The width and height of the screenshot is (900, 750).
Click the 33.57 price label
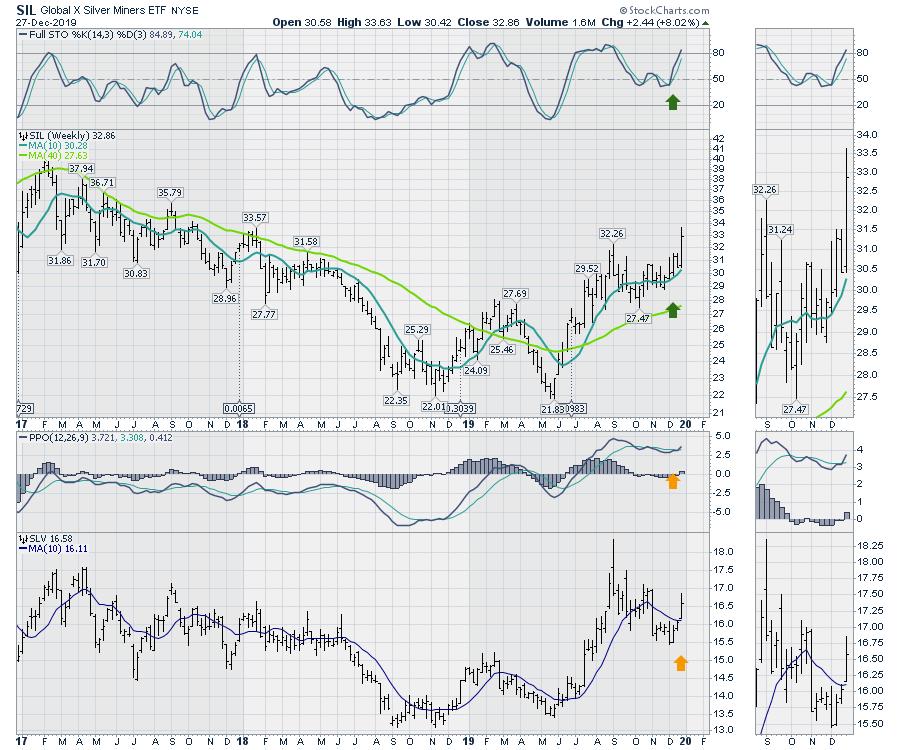(x=255, y=218)
